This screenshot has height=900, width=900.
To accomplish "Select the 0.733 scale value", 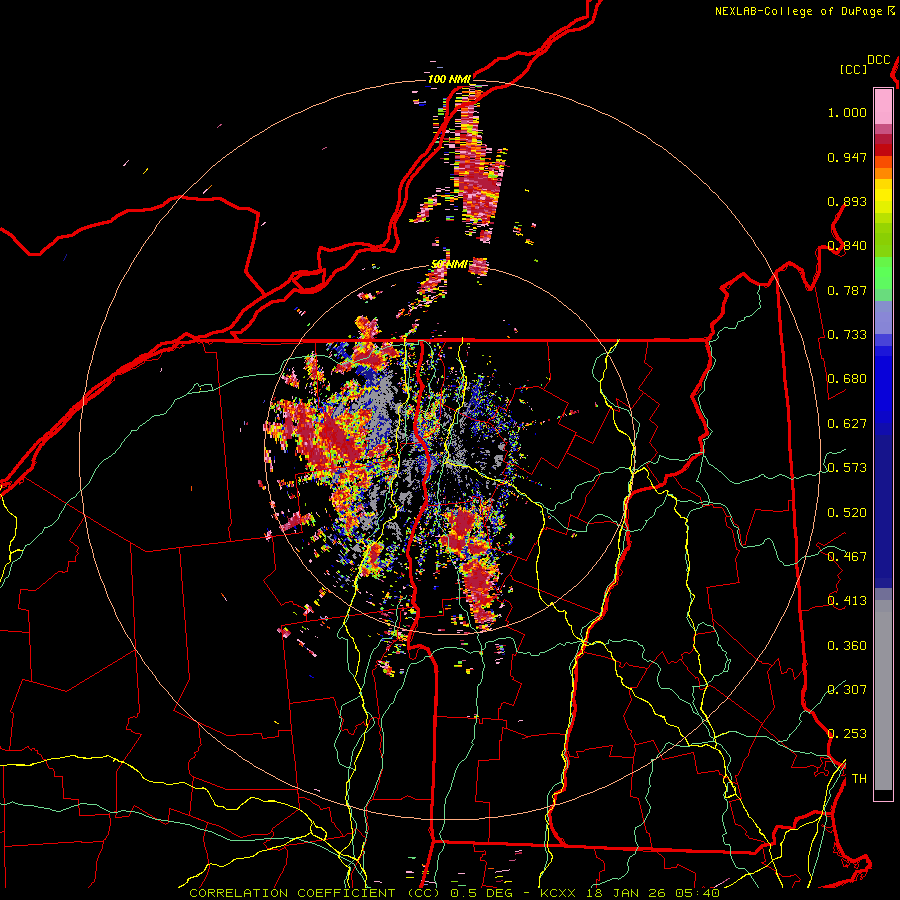I will [847, 335].
